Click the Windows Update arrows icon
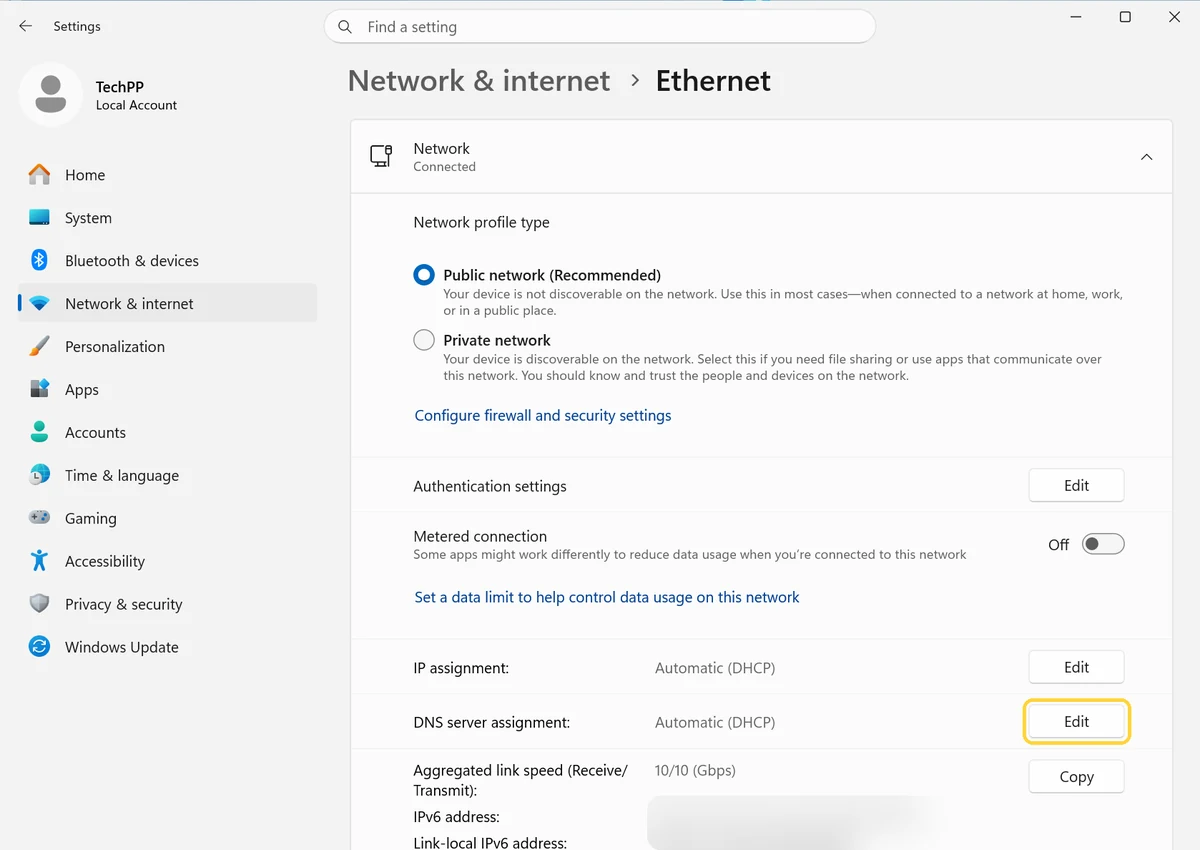Viewport: 1200px width, 850px height. point(39,647)
